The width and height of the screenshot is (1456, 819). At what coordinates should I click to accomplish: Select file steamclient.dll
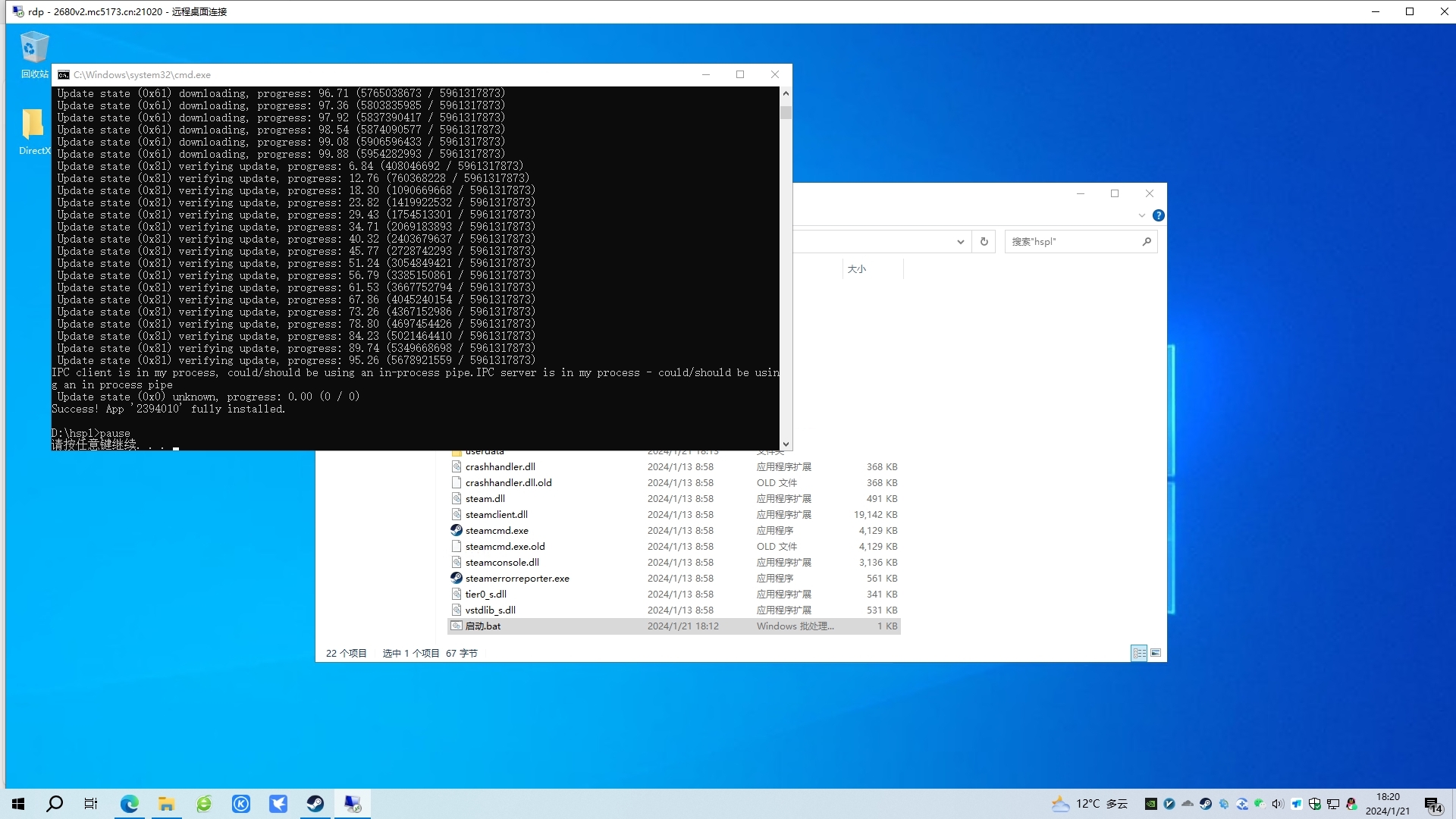[496, 515]
